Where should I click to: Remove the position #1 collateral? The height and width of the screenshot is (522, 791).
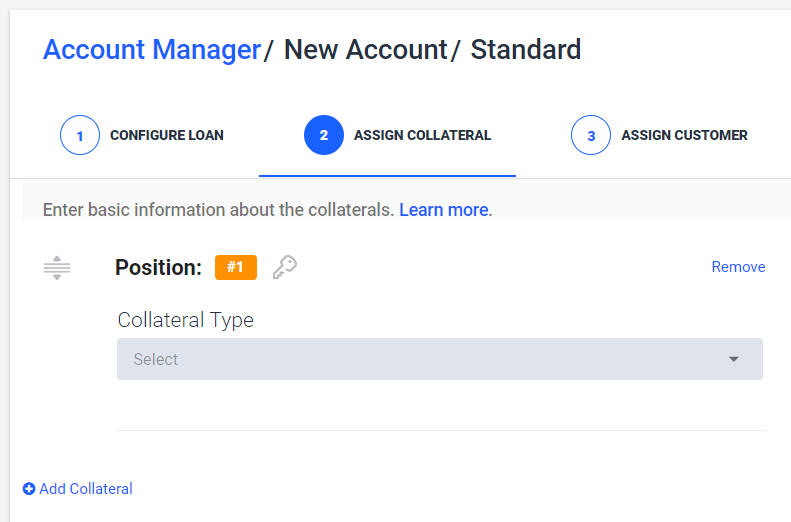pyautogui.click(x=739, y=267)
